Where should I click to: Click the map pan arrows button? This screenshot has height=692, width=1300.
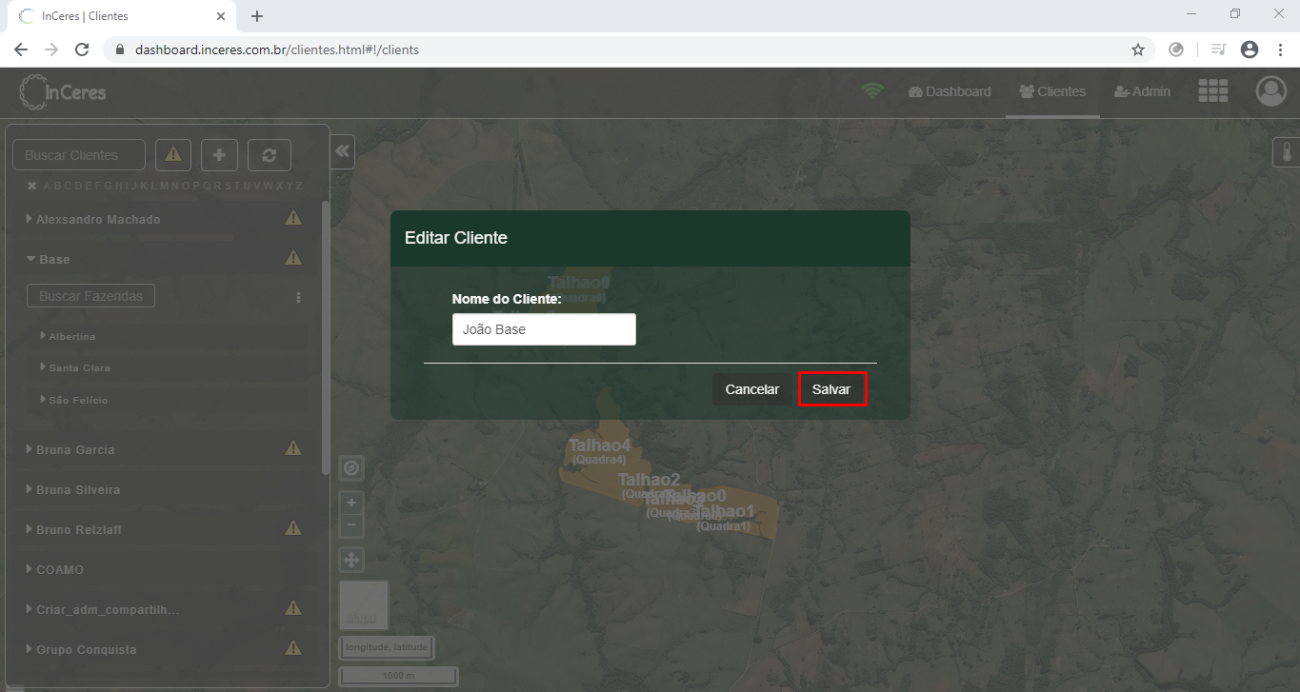tap(352, 560)
